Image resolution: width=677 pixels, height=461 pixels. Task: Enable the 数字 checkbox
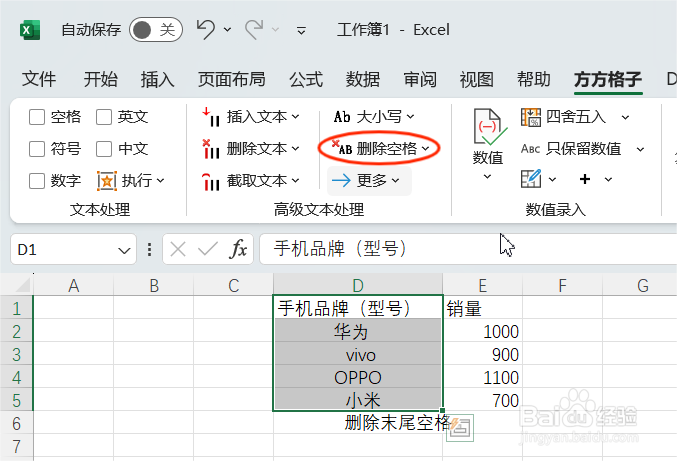pos(37,181)
